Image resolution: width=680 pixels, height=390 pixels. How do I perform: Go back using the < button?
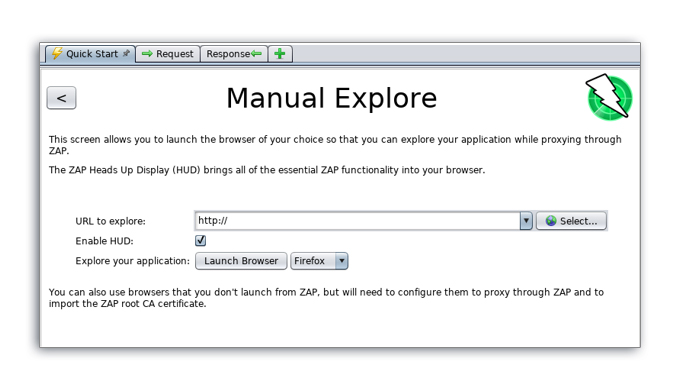(61, 98)
